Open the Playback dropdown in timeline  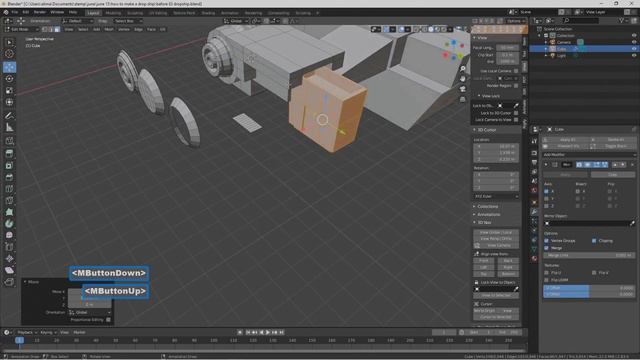[x=27, y=333]
